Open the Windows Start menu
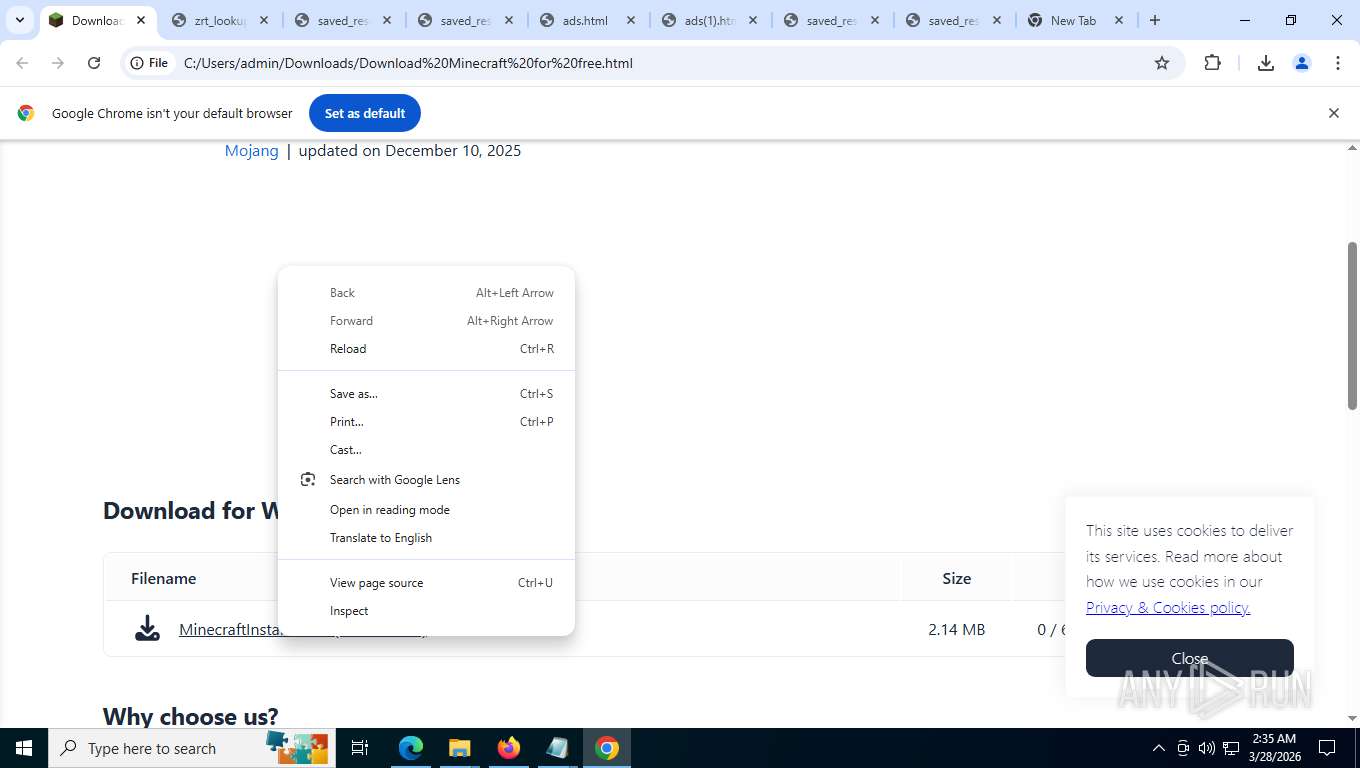 point(24,748)
